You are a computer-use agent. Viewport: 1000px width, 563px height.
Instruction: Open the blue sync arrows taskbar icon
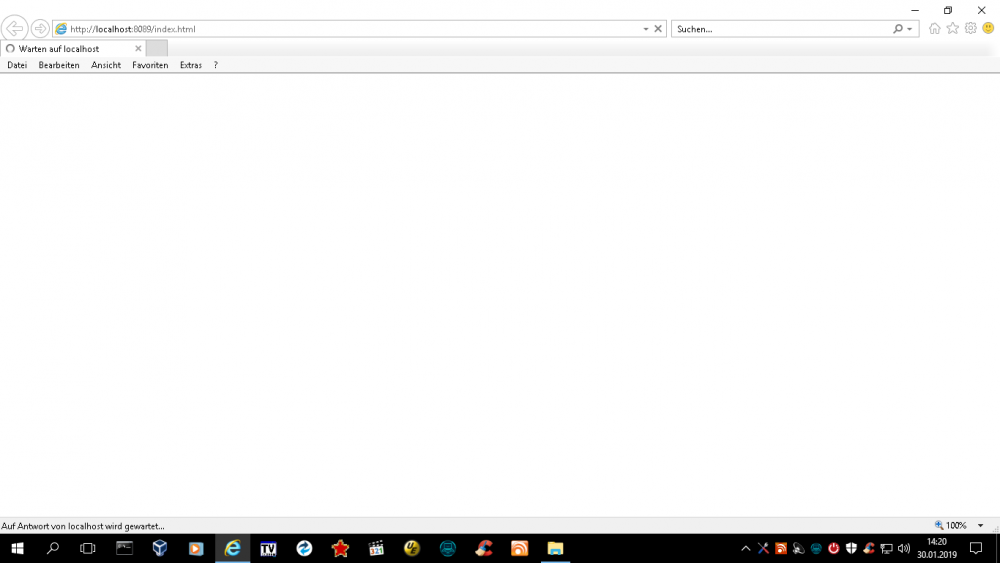point(304,548)
